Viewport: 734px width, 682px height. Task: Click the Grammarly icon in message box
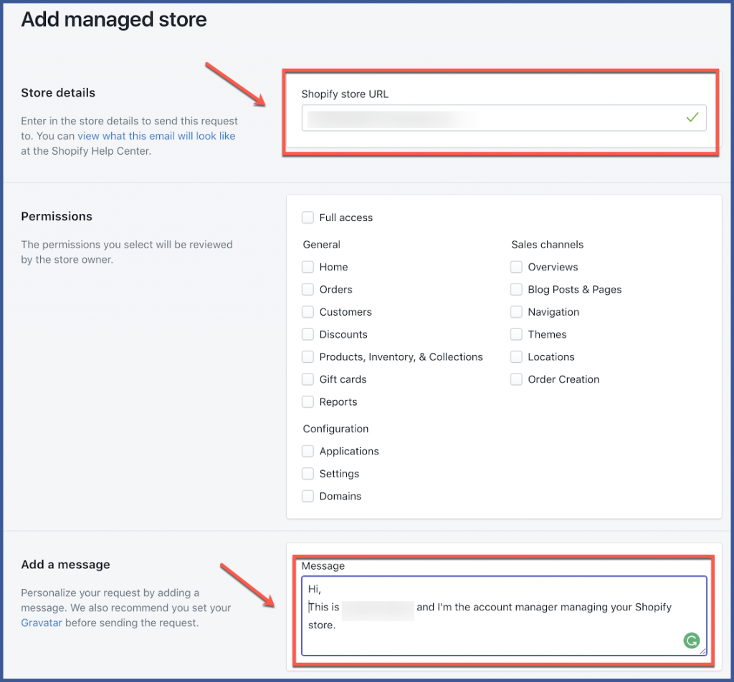691,641
